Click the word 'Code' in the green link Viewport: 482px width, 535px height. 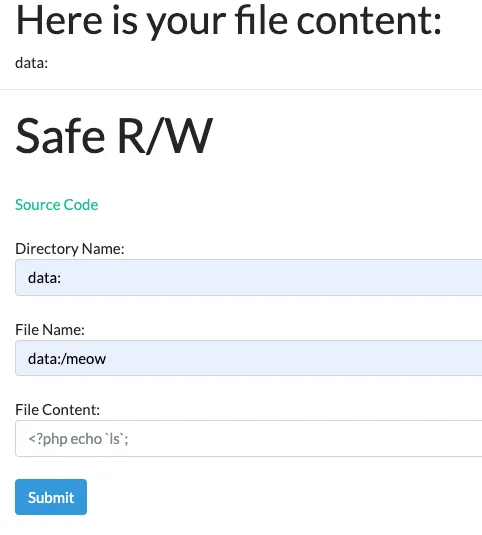[81, 205]
